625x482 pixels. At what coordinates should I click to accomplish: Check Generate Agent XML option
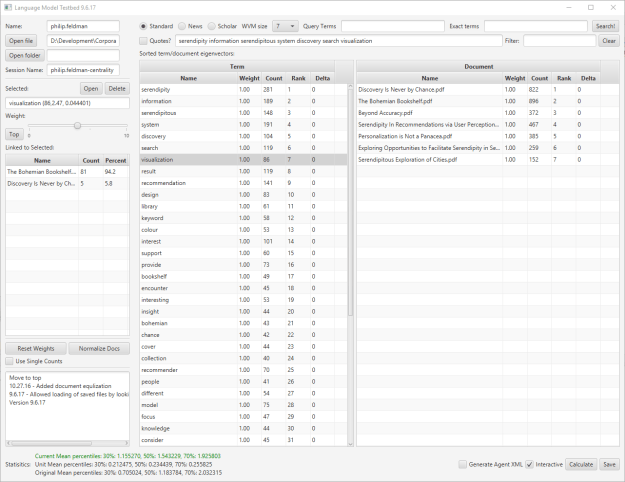tap(463, 464)
